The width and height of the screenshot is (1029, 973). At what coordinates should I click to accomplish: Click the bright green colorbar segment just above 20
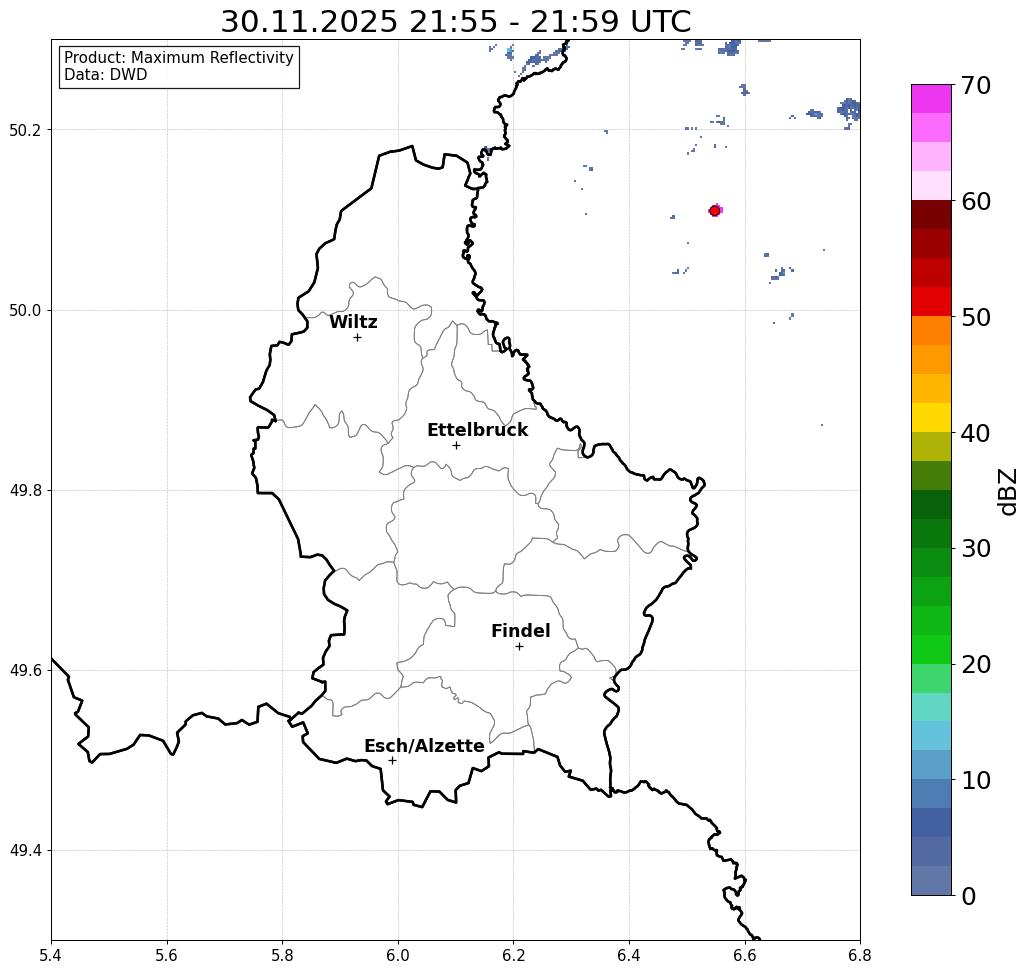(931, 650)
